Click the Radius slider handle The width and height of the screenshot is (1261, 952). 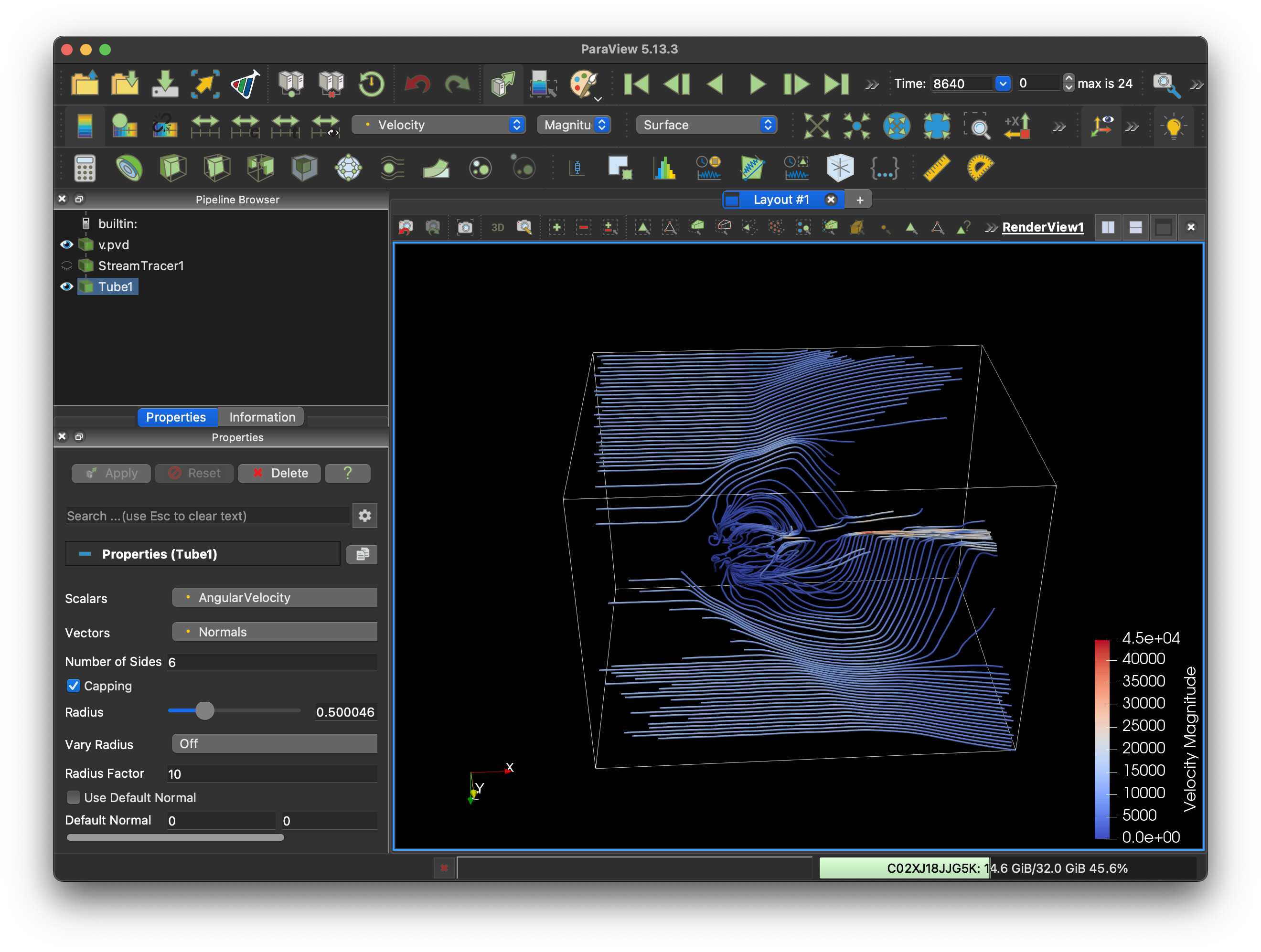[204, 710]
